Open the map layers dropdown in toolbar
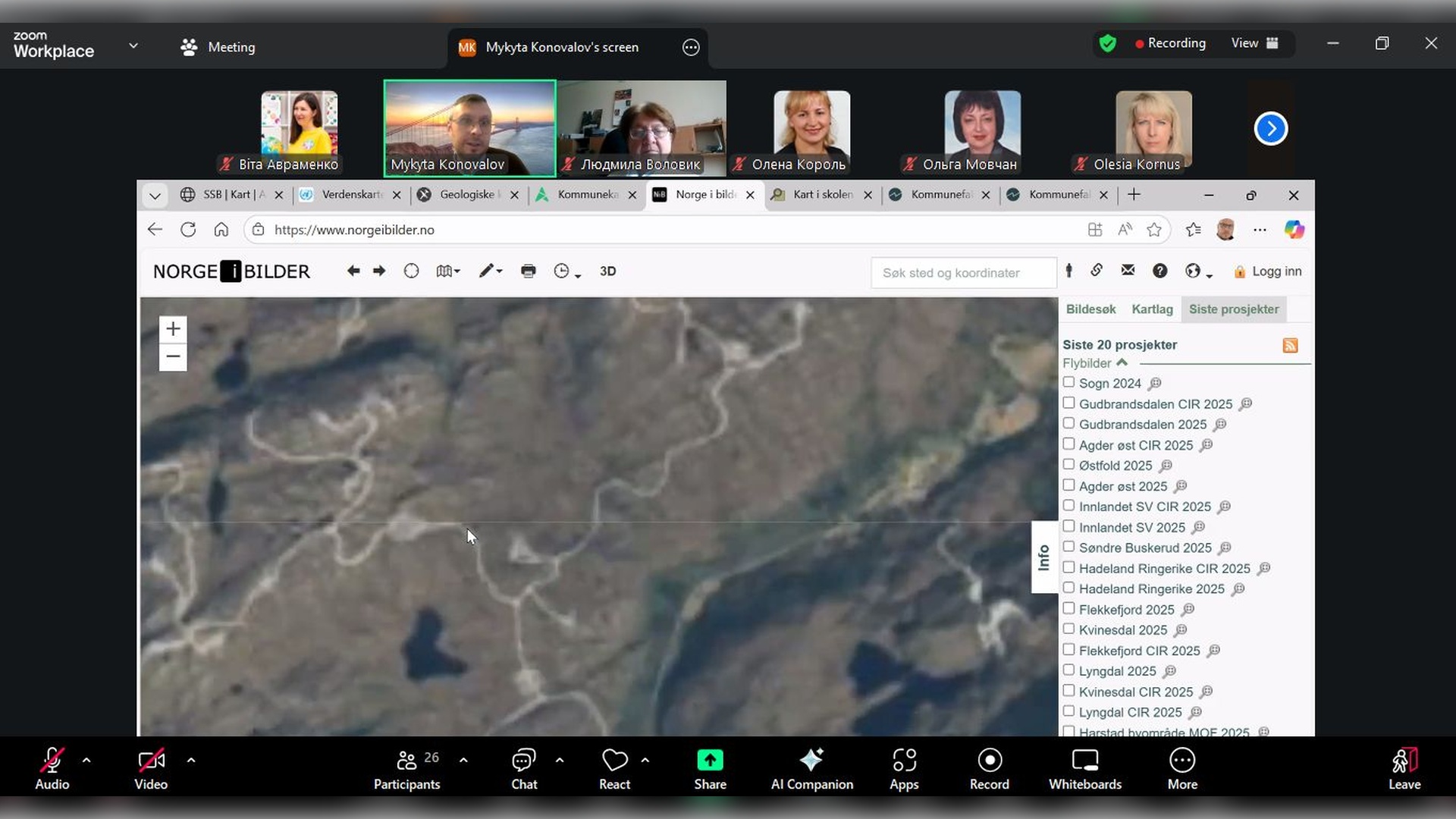 tap(448, 271)
